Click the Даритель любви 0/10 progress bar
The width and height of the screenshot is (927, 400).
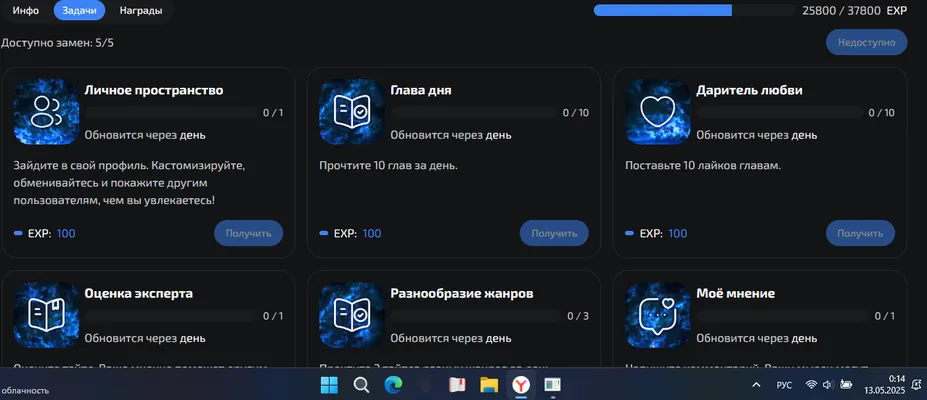click(780, 113)
